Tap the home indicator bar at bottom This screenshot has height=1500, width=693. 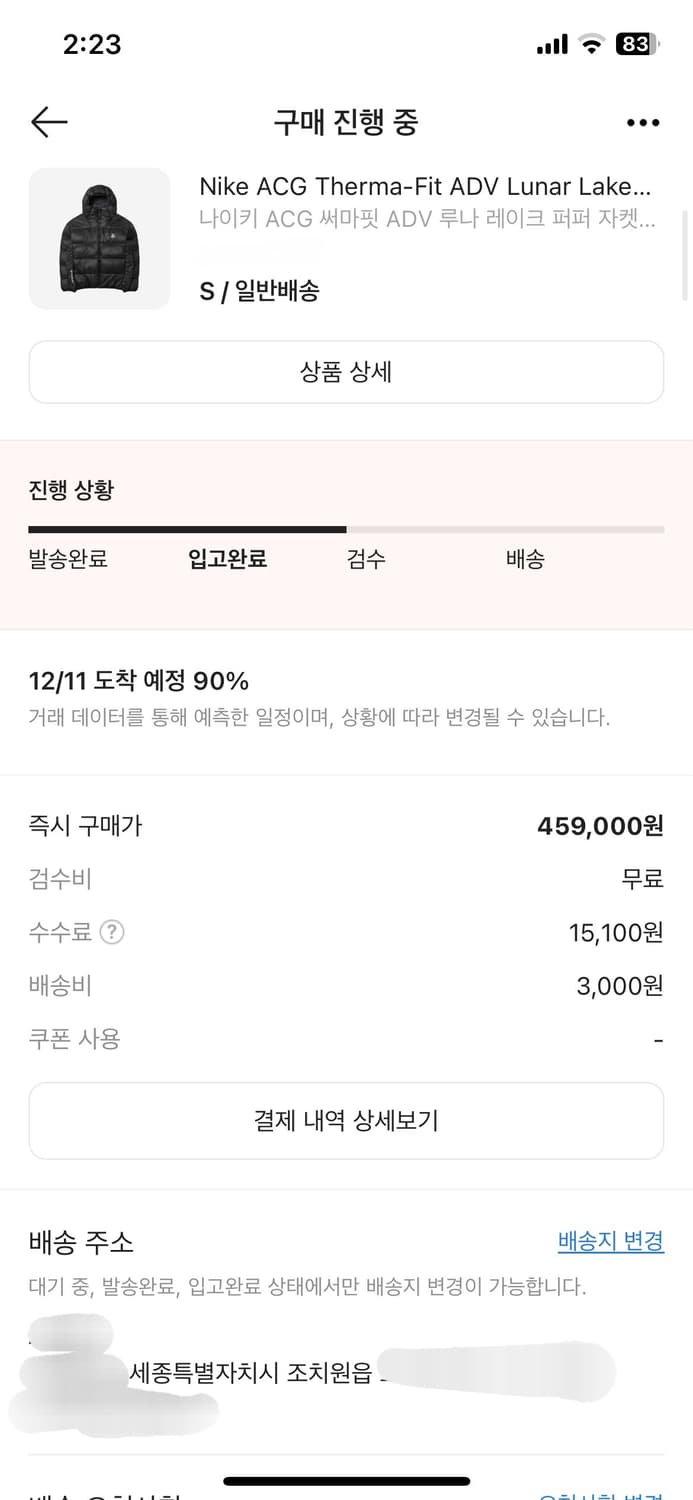[346, 1481]
